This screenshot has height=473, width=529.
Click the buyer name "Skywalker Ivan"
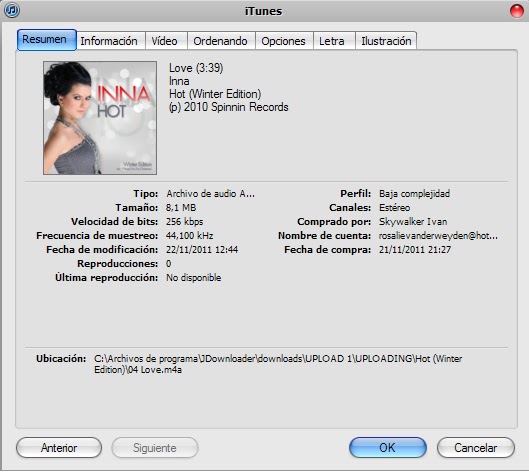pos(413,222)
